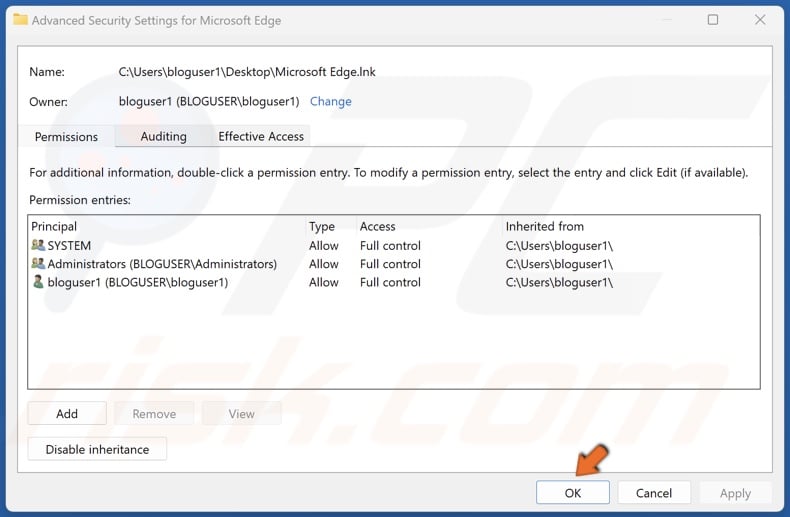This screenshot has width=790, height=517.
Task: Click inherited path in the SYSTEM row
Action: click(x=559, y=245)
